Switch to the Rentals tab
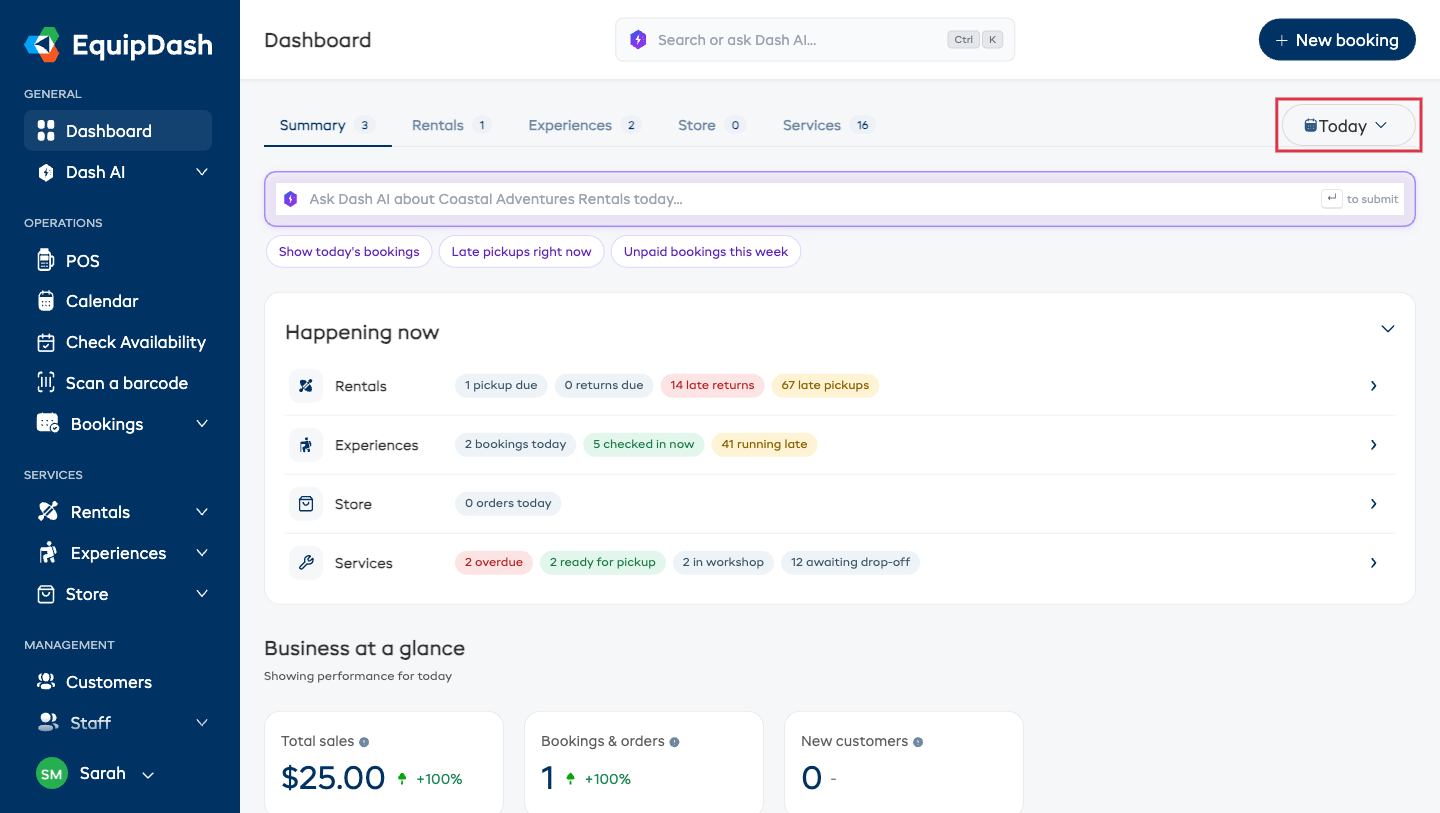Image resolution: width=1440 pixels, height=813 pixels. (x=451, y=125)
